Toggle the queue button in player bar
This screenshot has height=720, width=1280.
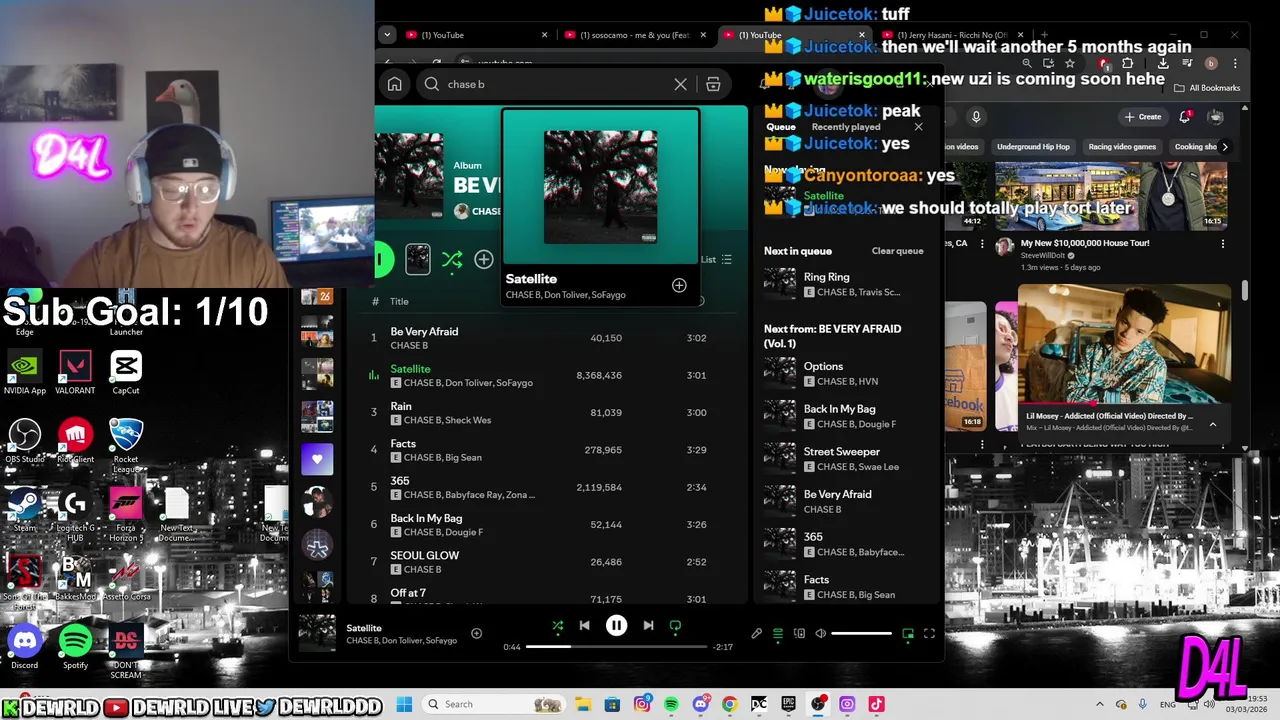pyautogui.click(x=778, y=634)
